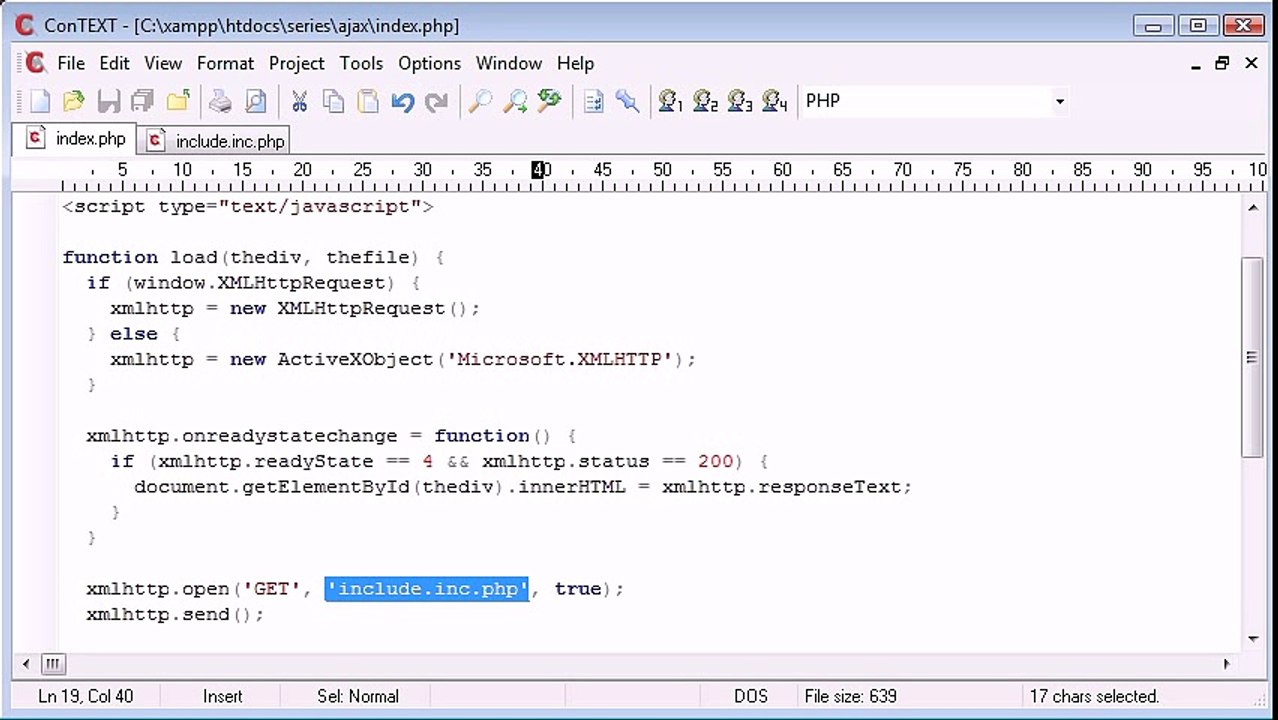Viewport: 1278px width, 720px height.
Task: Click the 'xmlhttp.send();' code line
Action: [175, 614]
